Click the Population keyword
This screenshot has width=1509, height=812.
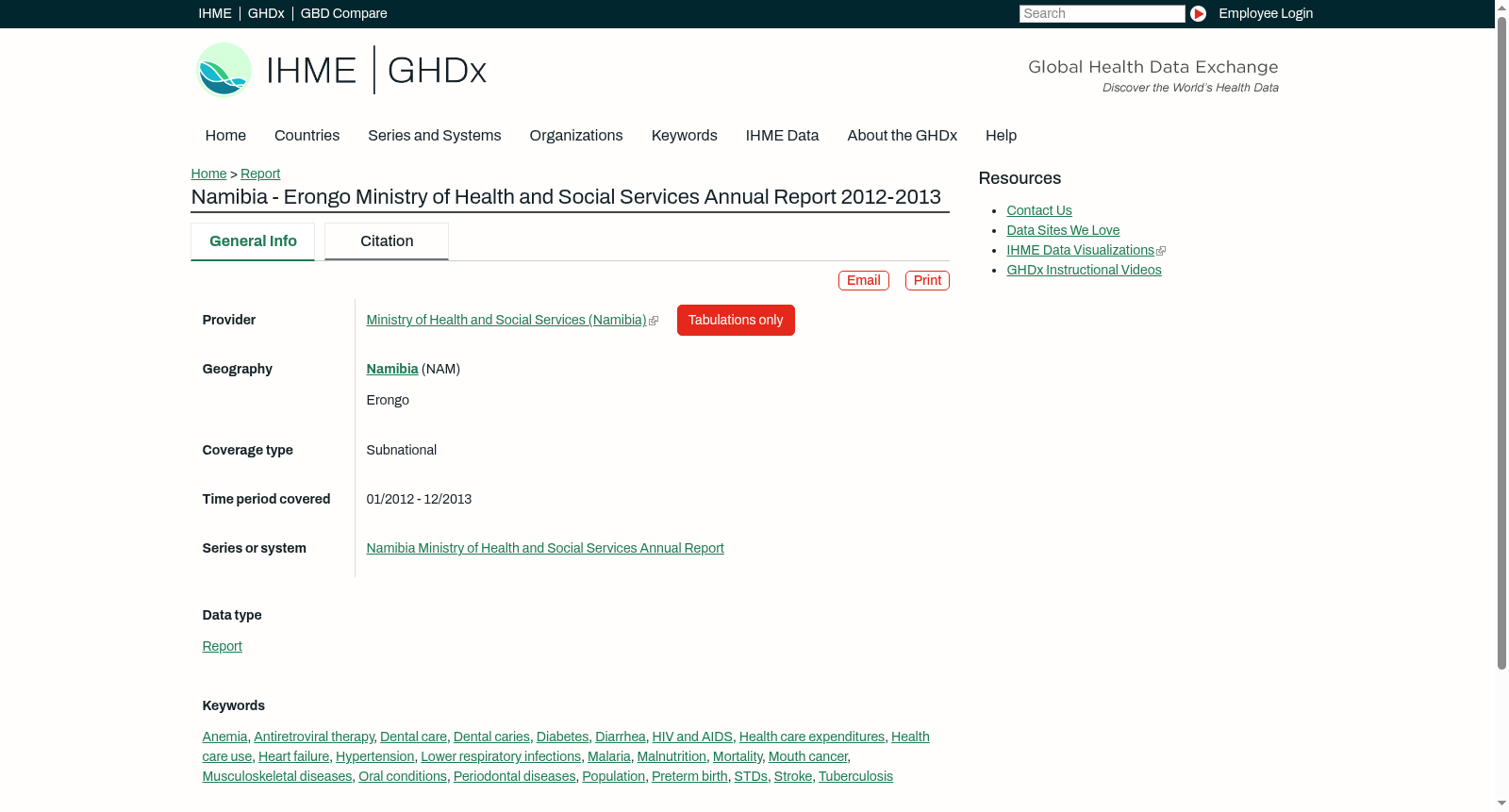tap(614, 777)
